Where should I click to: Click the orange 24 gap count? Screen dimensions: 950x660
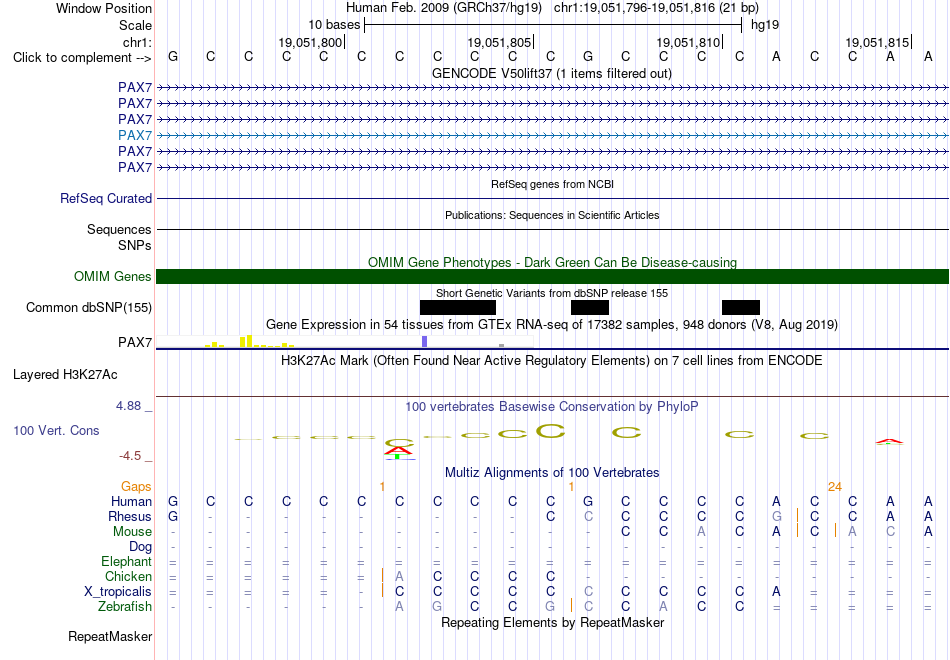[x=835, y=486]
